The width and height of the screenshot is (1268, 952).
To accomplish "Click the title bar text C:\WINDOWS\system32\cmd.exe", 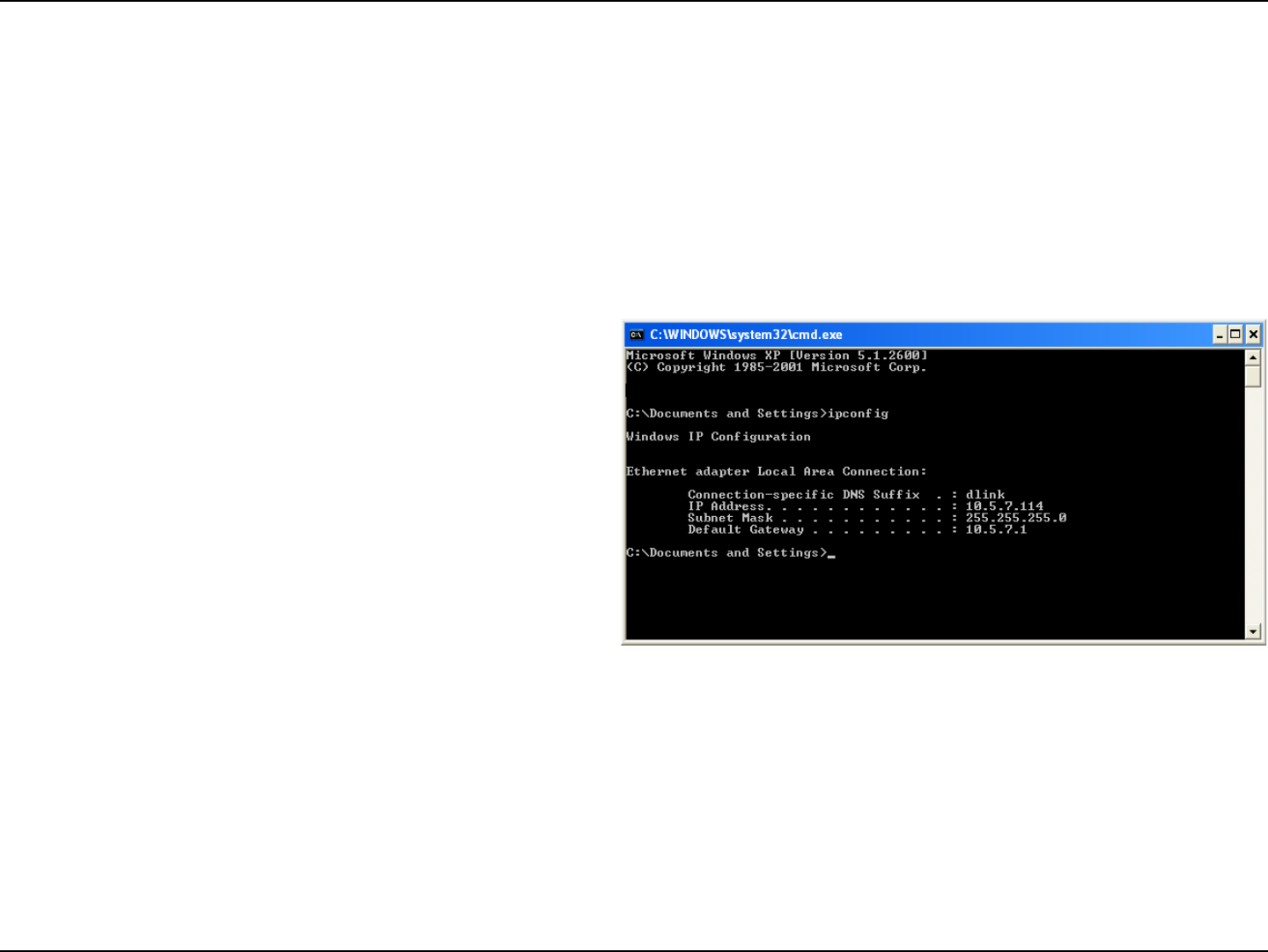I will click(746, 335).
